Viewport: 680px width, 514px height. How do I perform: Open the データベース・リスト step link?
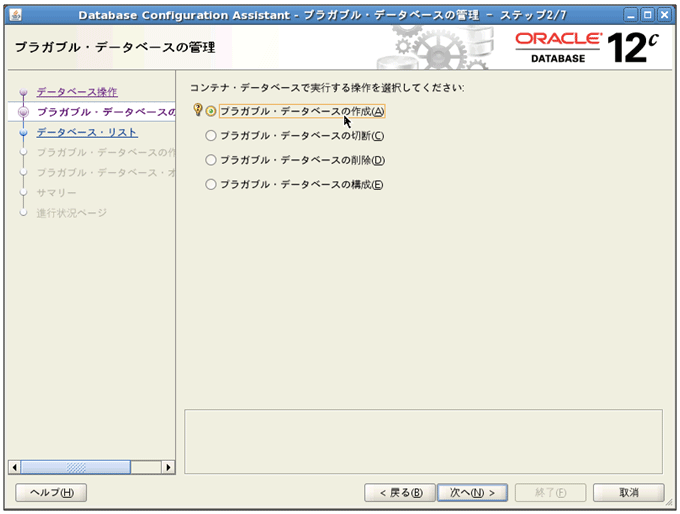[87, 132]
